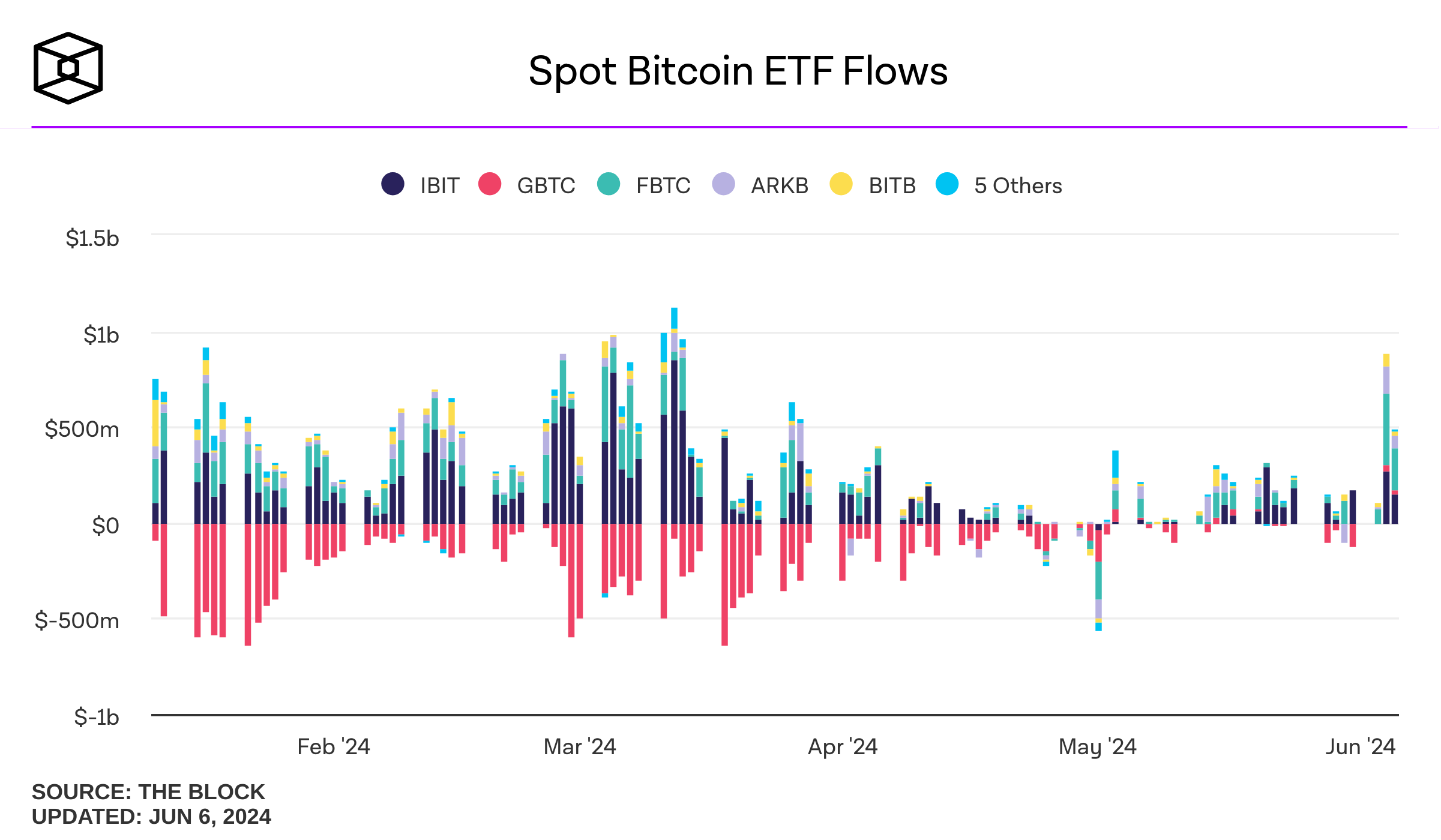Screen dimensions: 1441x840
Task: Click the Apr '24 axis label
Action: click(x=843, y=747)
